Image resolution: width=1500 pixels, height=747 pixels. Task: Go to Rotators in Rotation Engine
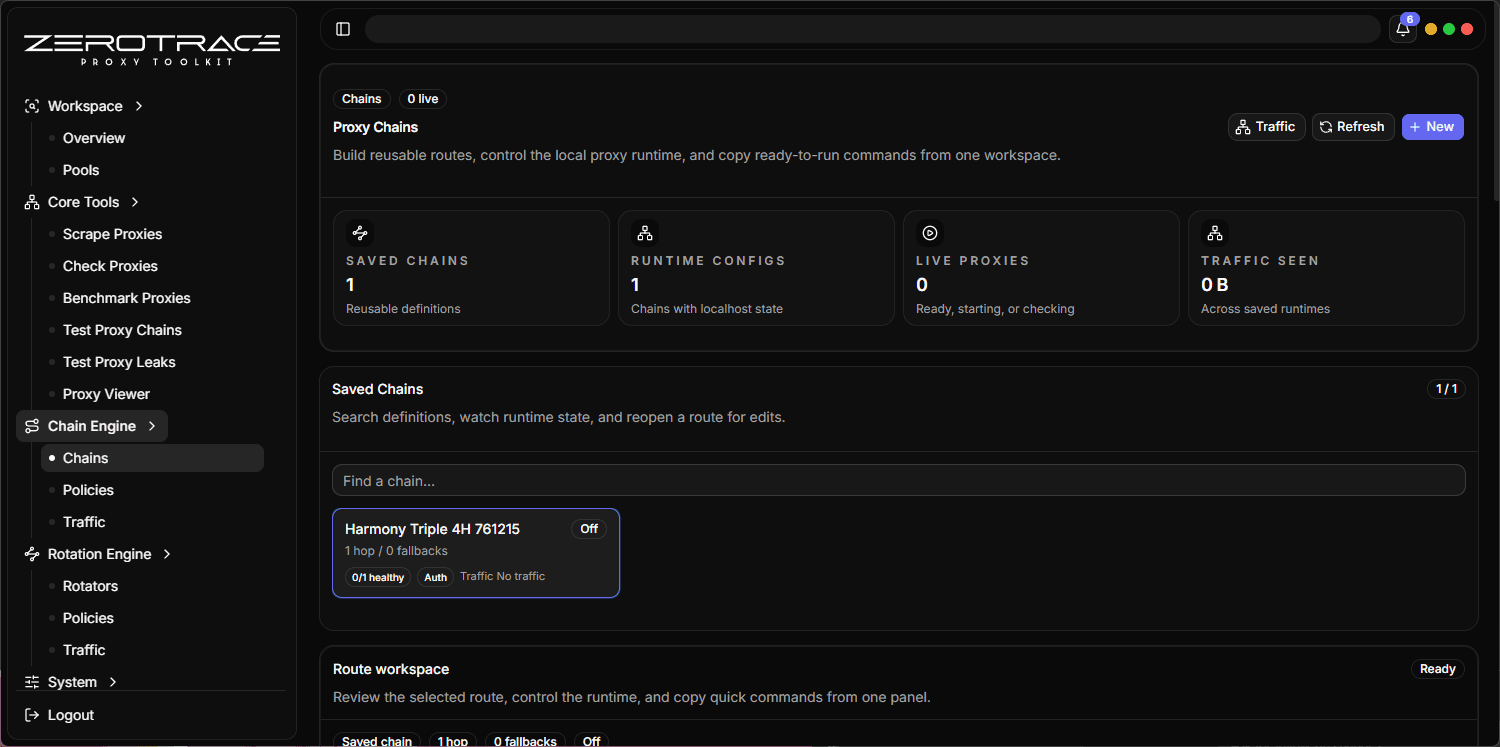90,586
